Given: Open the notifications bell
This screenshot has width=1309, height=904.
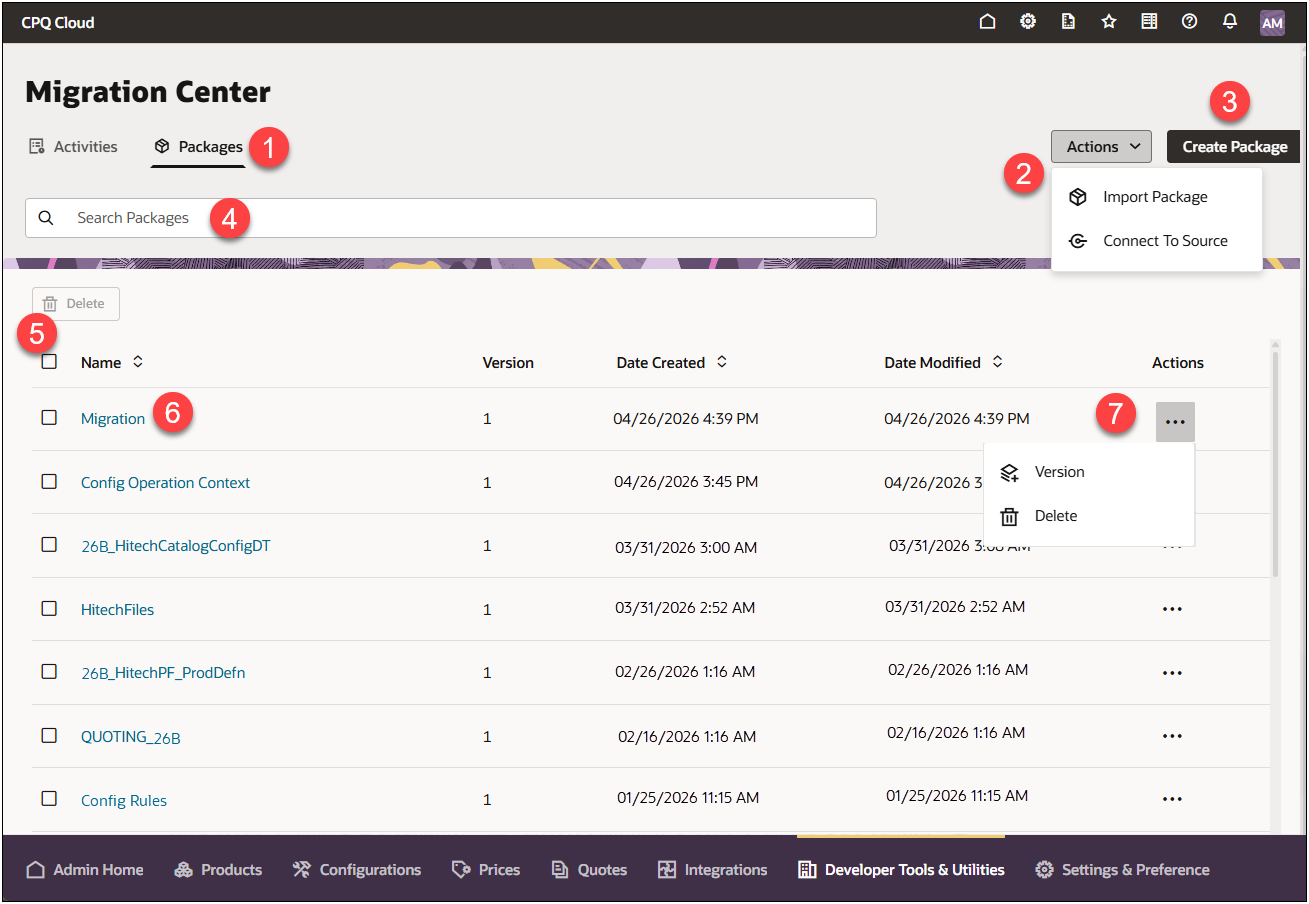Looking at the screenshot, I should click(1230, 22).
